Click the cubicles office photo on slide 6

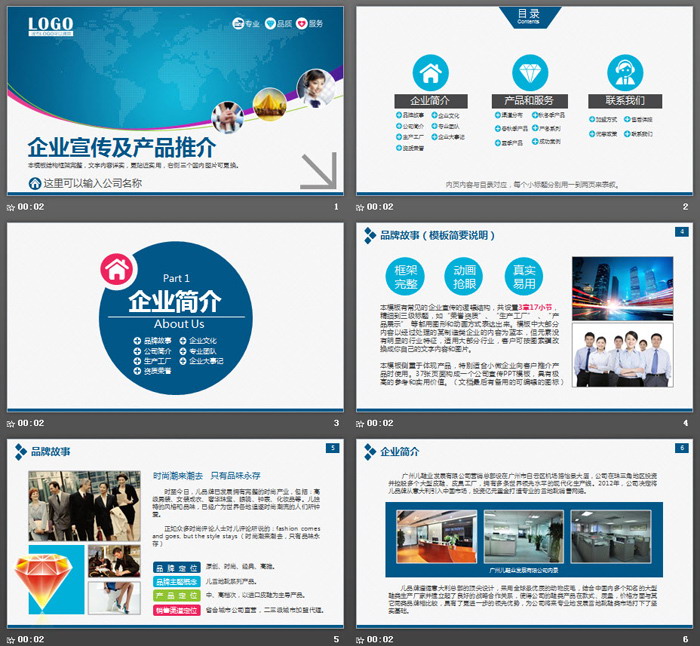click(611, 536)
